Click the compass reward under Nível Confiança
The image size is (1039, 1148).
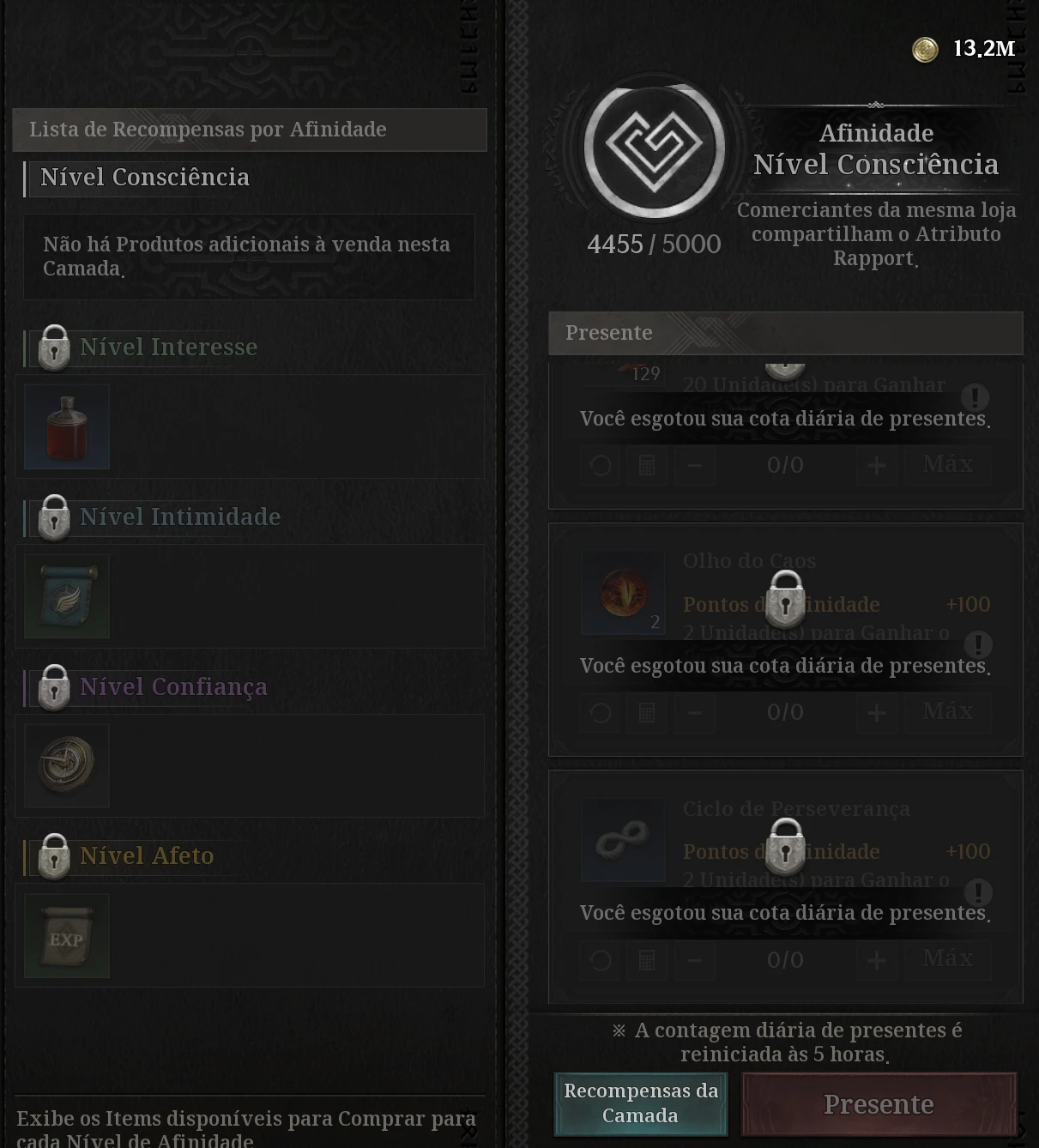tap(67, 765)
